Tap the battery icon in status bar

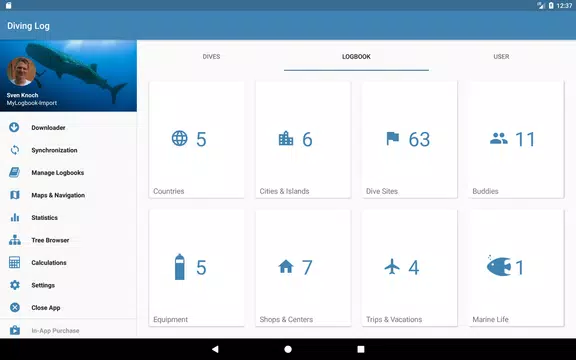551,6
